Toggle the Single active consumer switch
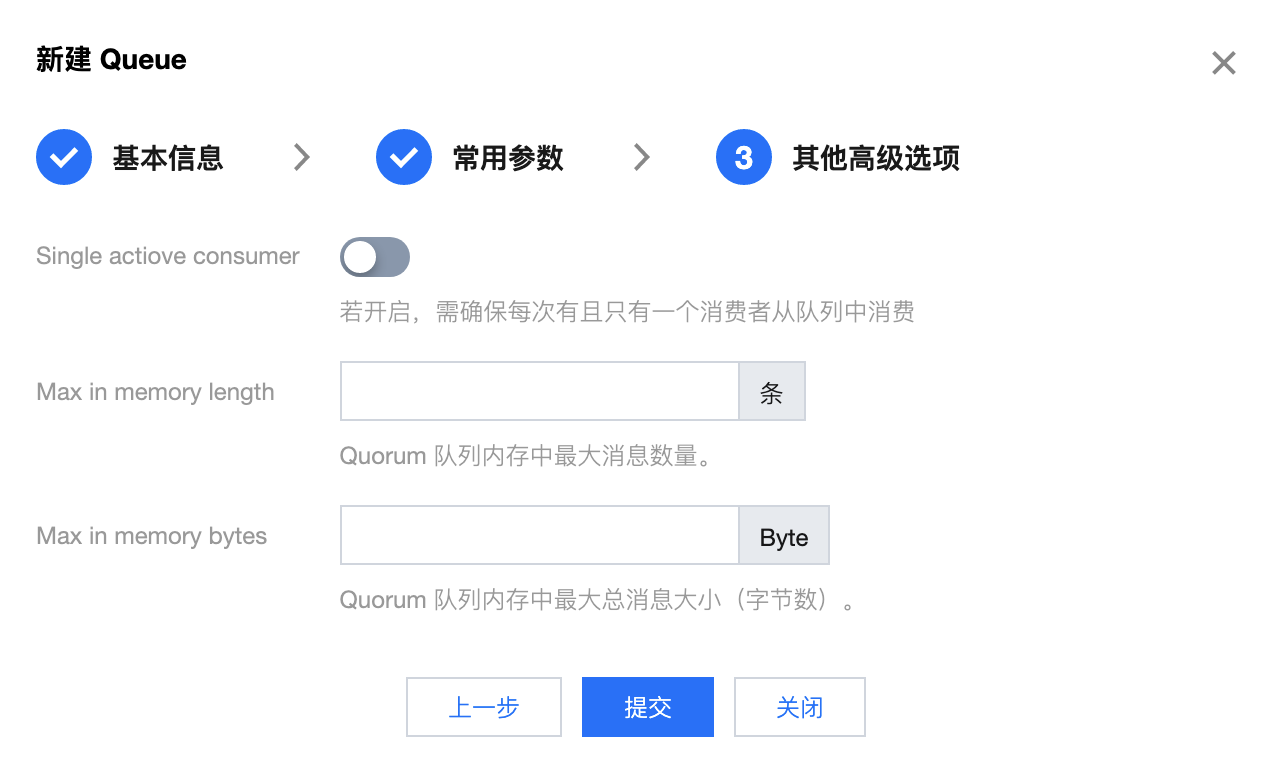The height and width of the screenshot is (774, 1280). (x=375, y=257)
